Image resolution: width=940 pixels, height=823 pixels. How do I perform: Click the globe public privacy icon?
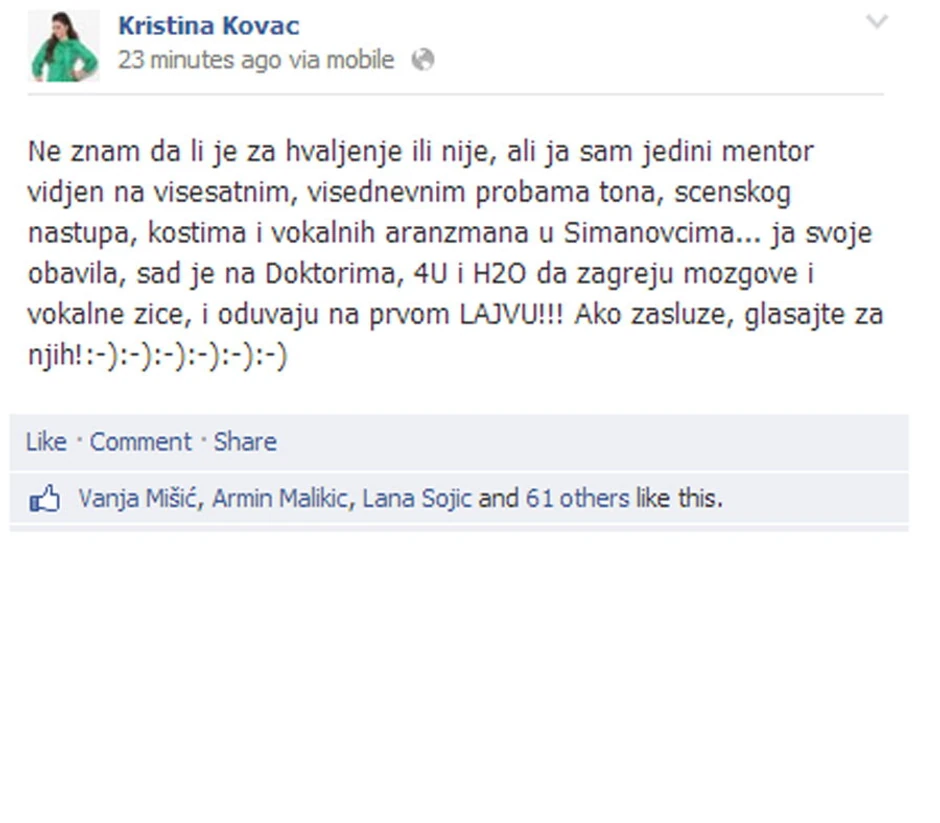pyautogui.click(x=423, y=60)
